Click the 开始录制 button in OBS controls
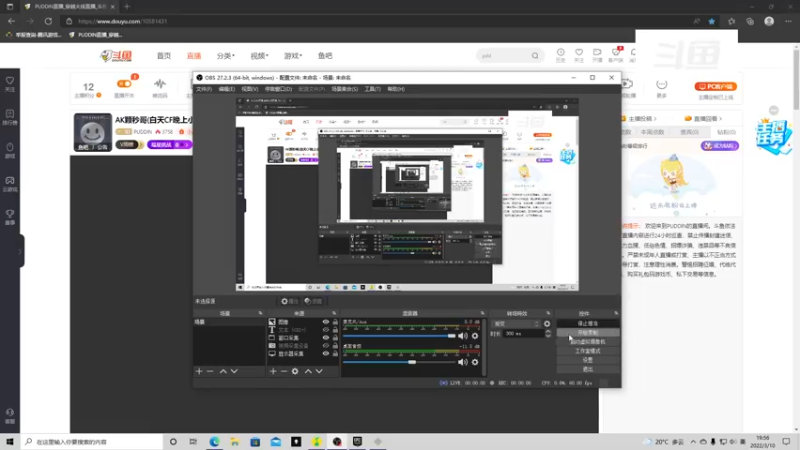The image size is (800, 450). coord(588,333)
